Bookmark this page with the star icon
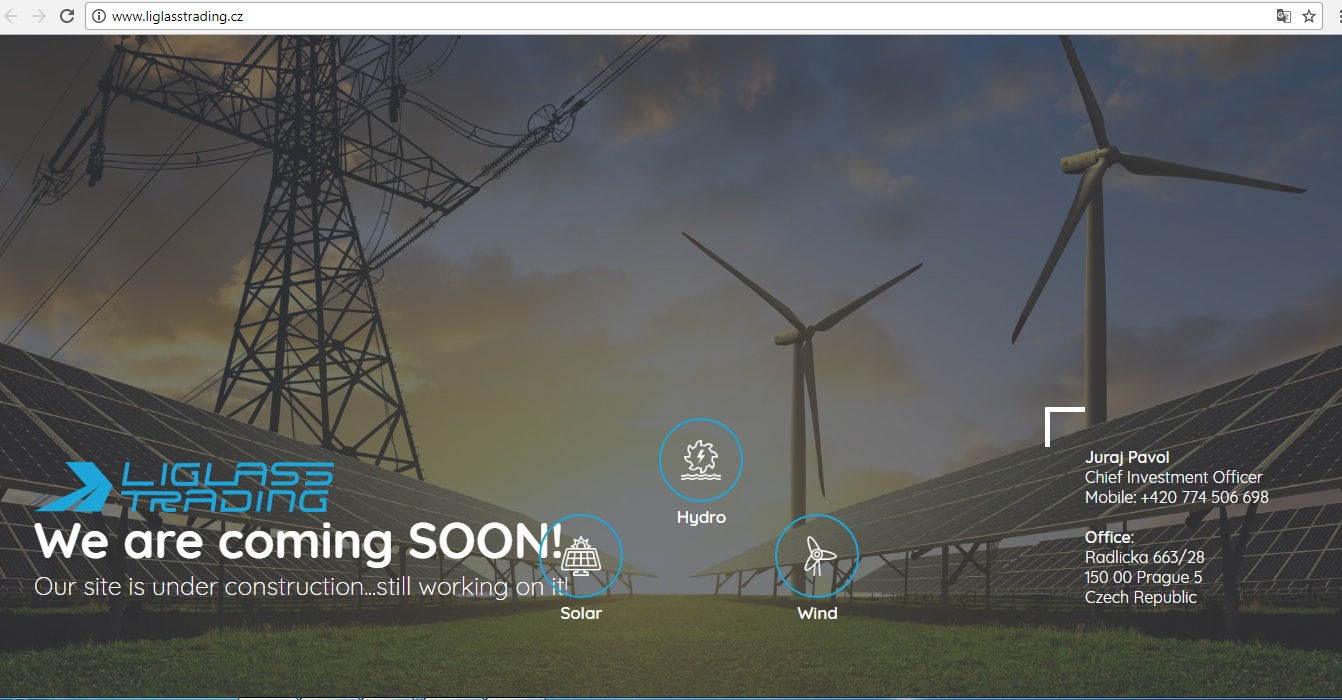This screenshot has height=700, width=1342. (1309, 16)
